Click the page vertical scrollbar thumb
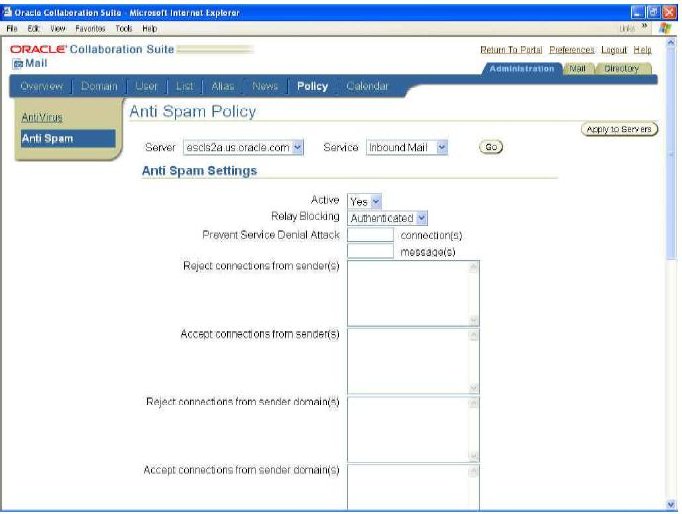The width and height of the screenshot is (682, 514). 671,154
